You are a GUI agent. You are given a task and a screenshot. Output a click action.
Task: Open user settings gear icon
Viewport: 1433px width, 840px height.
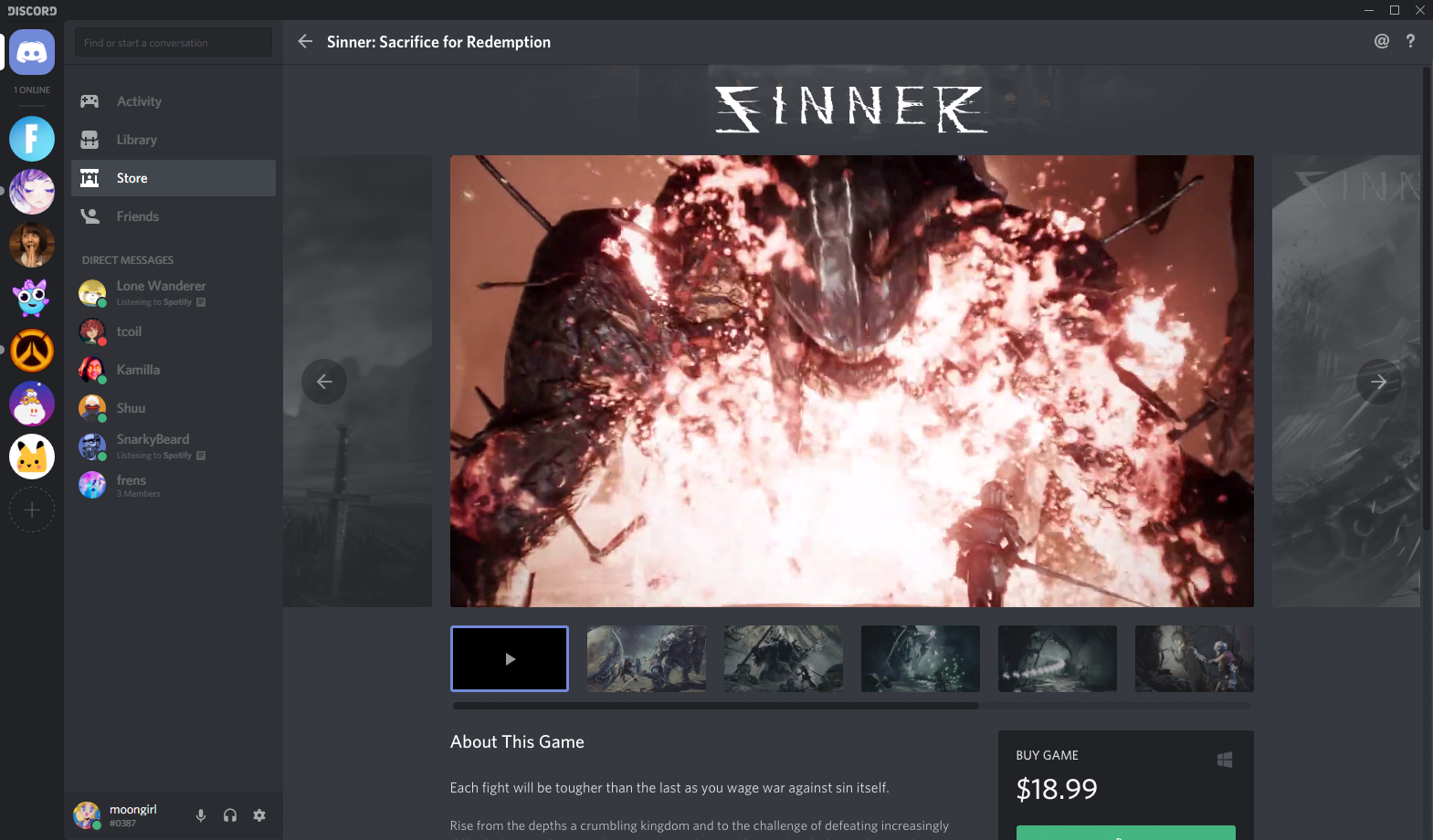pos(259,815)
